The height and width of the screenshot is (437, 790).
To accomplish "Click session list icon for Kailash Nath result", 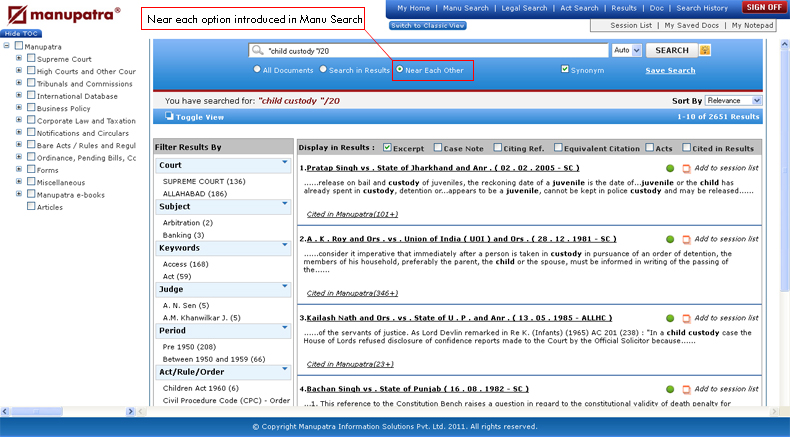I will coord(686,319).
